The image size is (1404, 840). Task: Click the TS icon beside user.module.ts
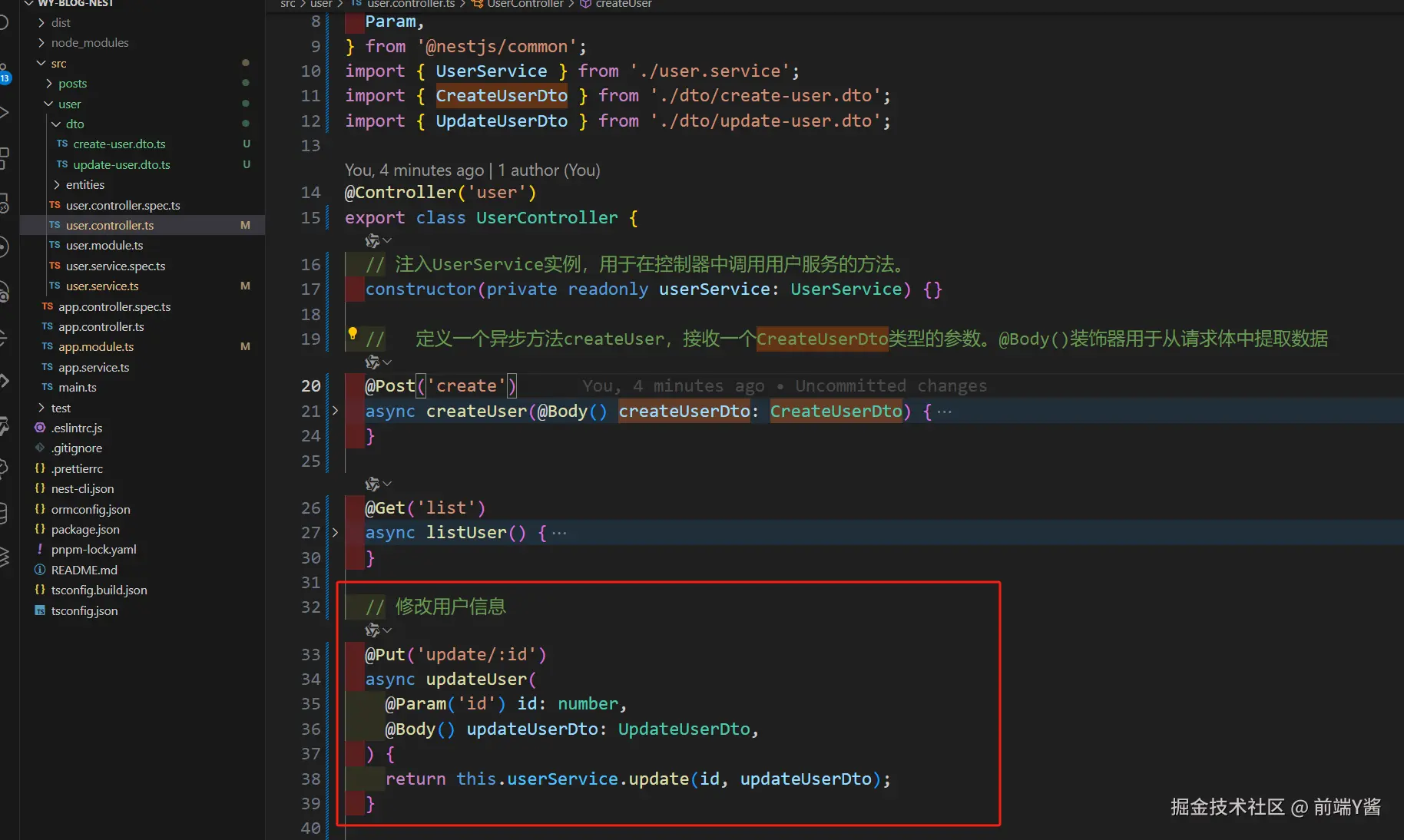coord(55,245)
